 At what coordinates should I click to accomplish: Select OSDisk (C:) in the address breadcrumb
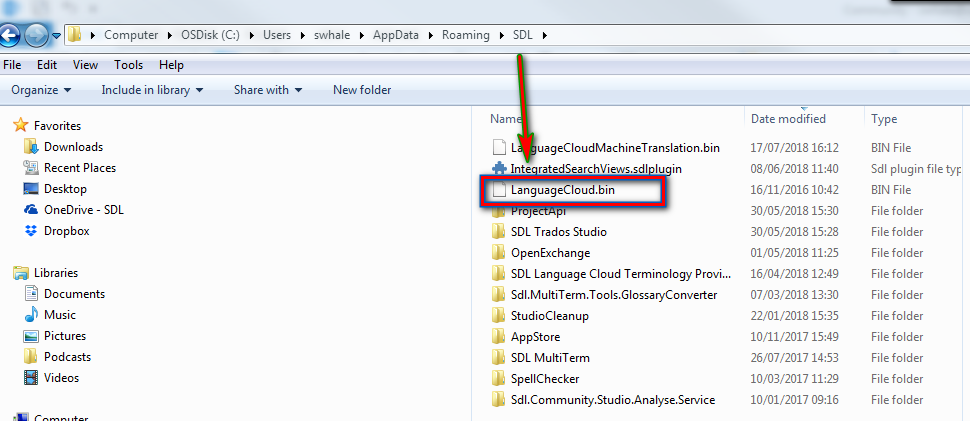[210, 35]
